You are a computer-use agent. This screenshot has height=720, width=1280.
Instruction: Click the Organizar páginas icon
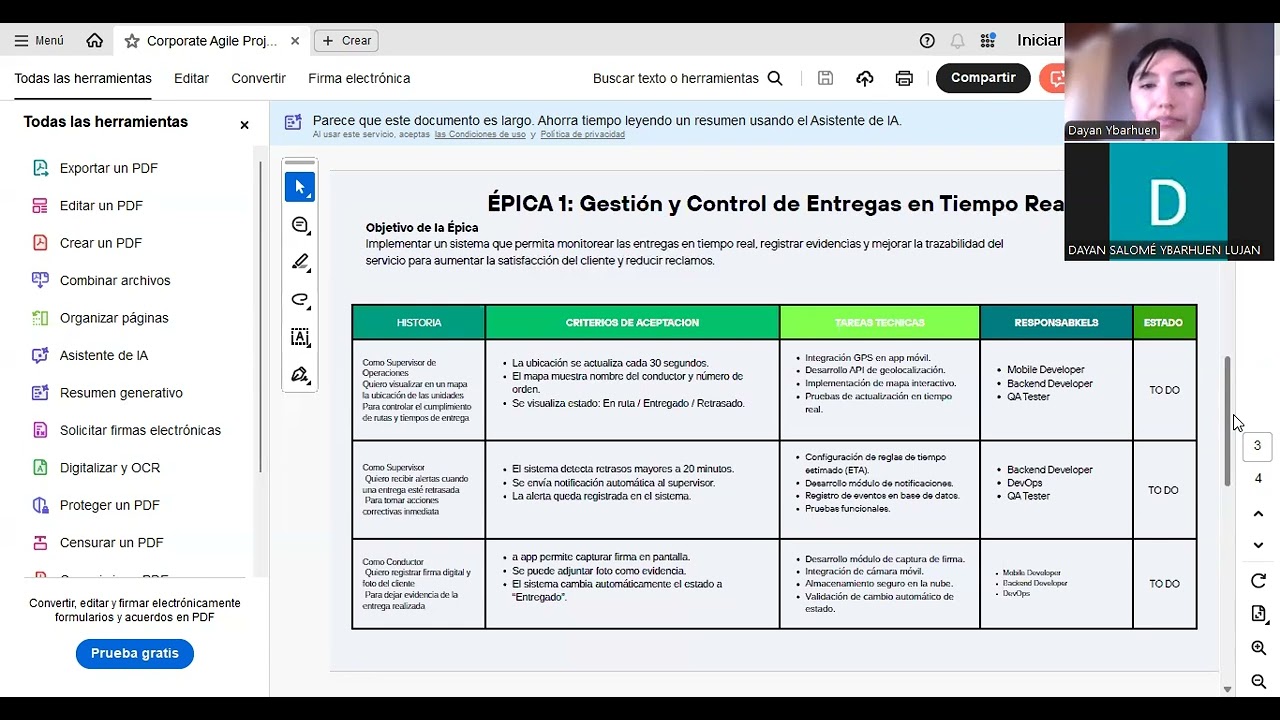click(x=40, y=318)
